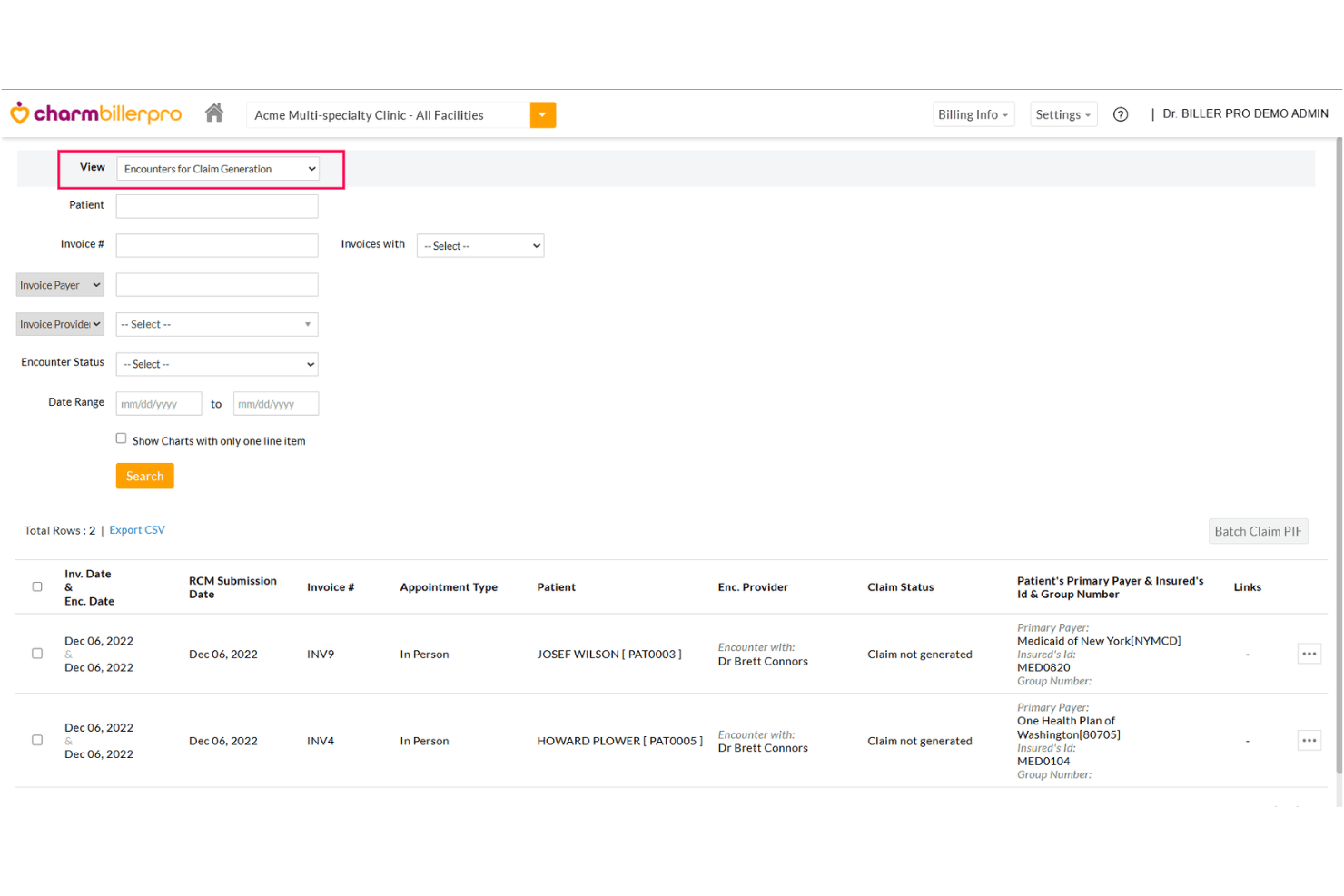Click the Patient column header
The width and height of the screenshot is (1344, 896).
tap(556, 587)
